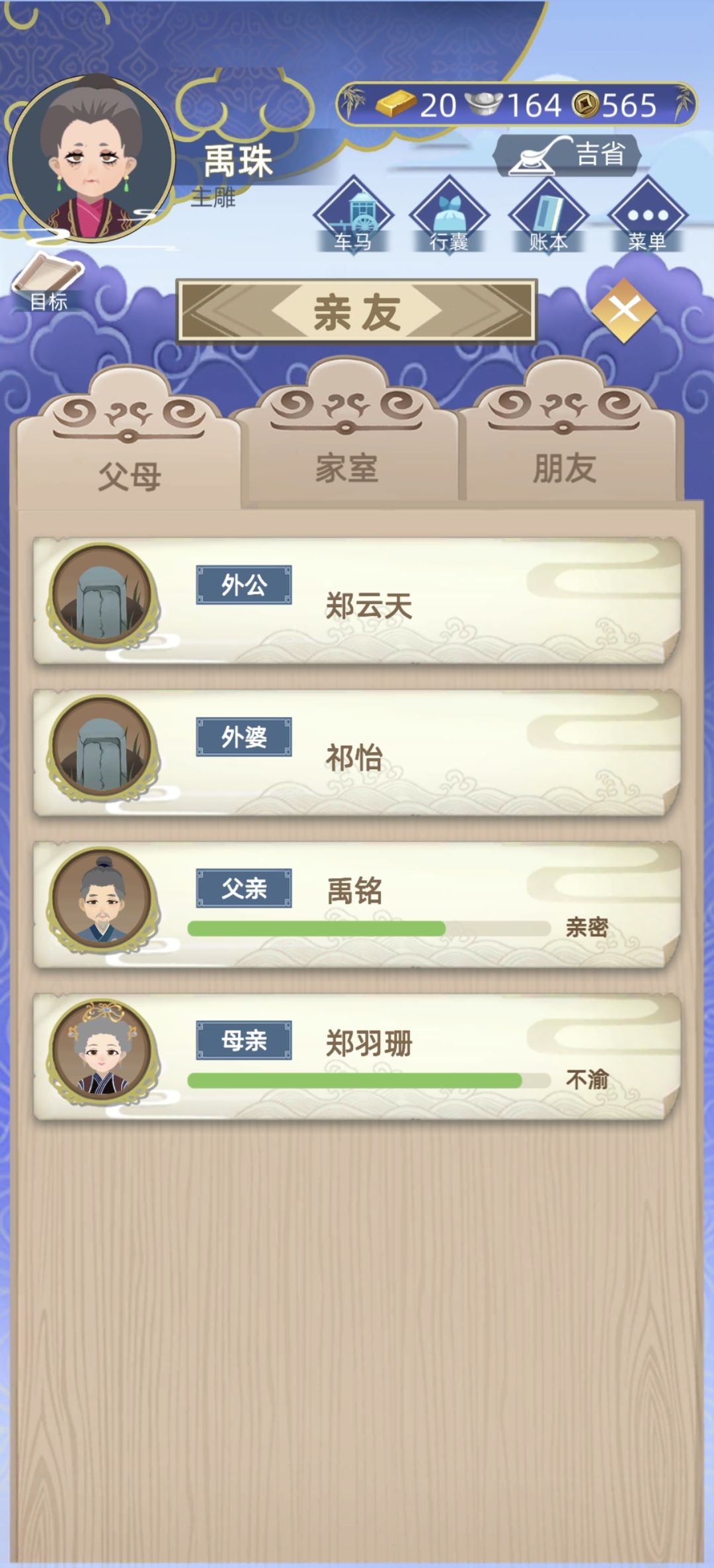Viewport: 714px width, 1568px height.
Task: Open the 菜单 (menu) icon
Action: tap(647, 215)
